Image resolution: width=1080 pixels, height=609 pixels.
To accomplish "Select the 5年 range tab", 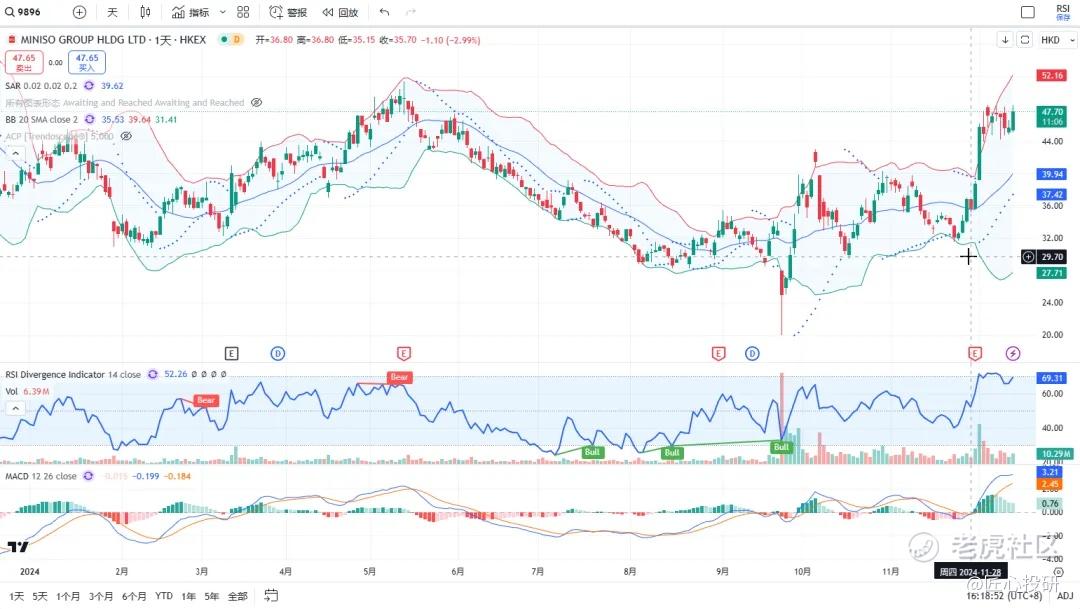I will point(211,596).
